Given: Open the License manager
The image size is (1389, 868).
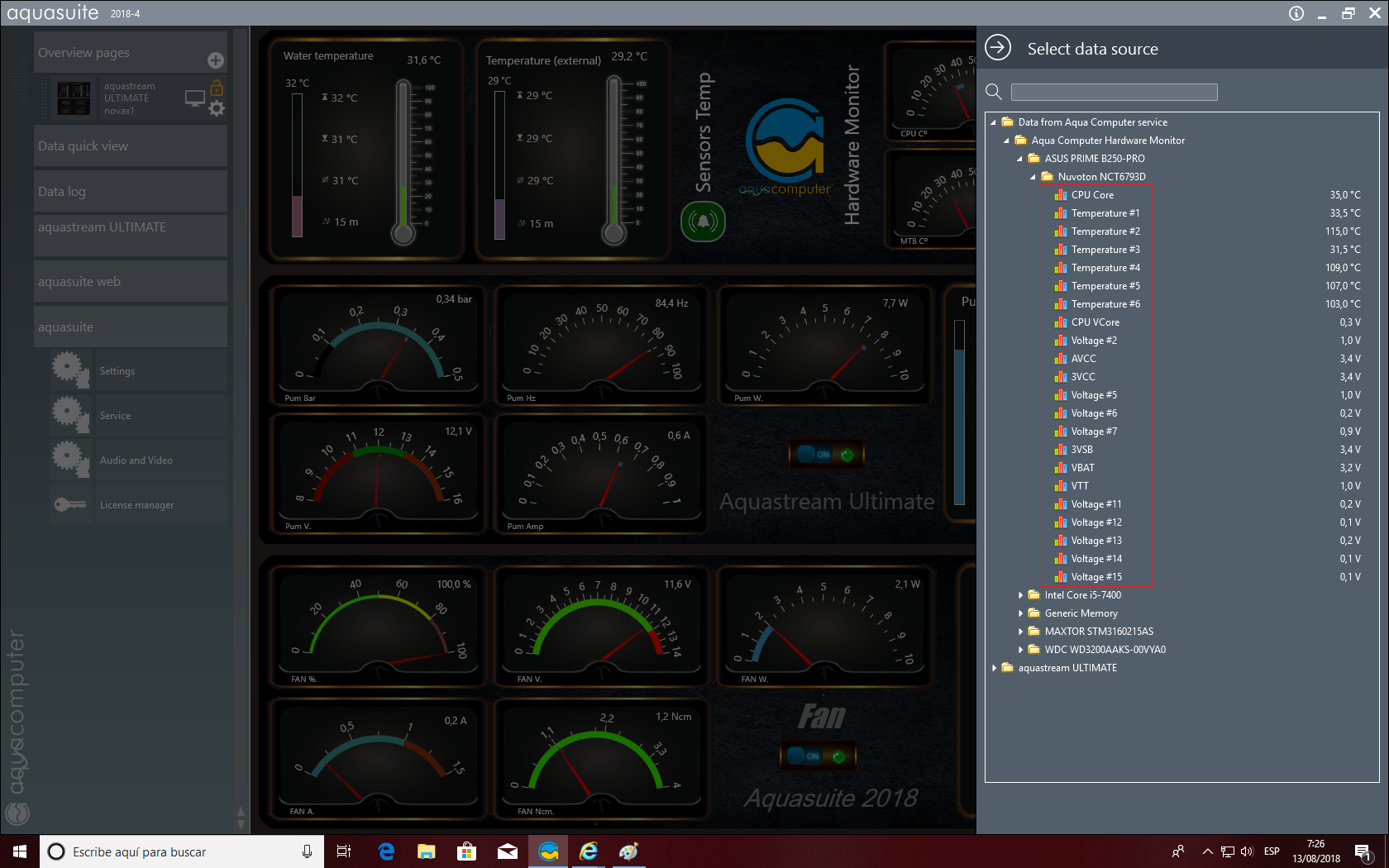Looking at the screenshot, I should pyautogui.click(x=139, y=505).
